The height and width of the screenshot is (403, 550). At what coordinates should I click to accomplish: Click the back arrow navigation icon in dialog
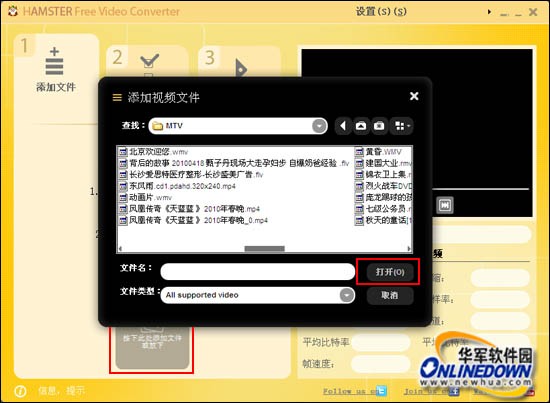coord(343,126)
